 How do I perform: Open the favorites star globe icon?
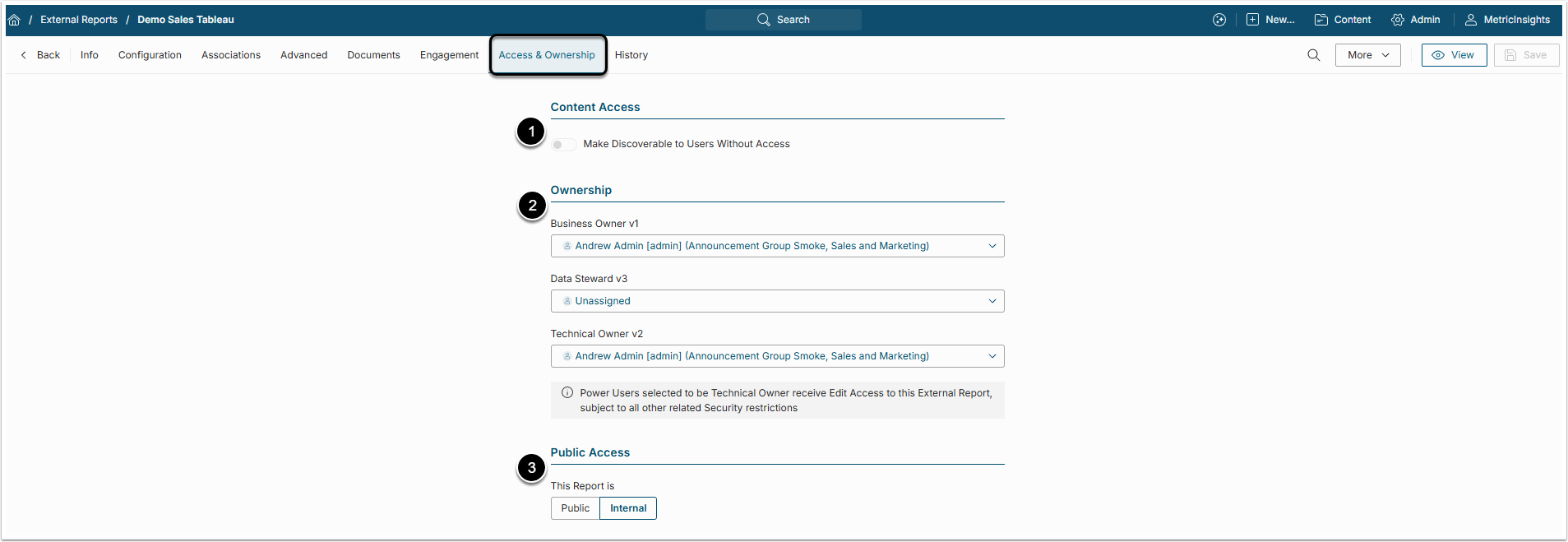coord(1219,20)
